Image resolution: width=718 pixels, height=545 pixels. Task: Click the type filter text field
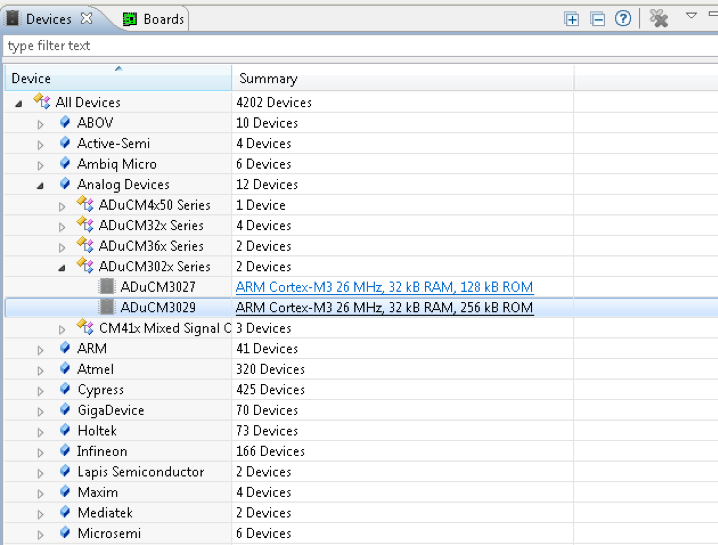click(360, 46)
